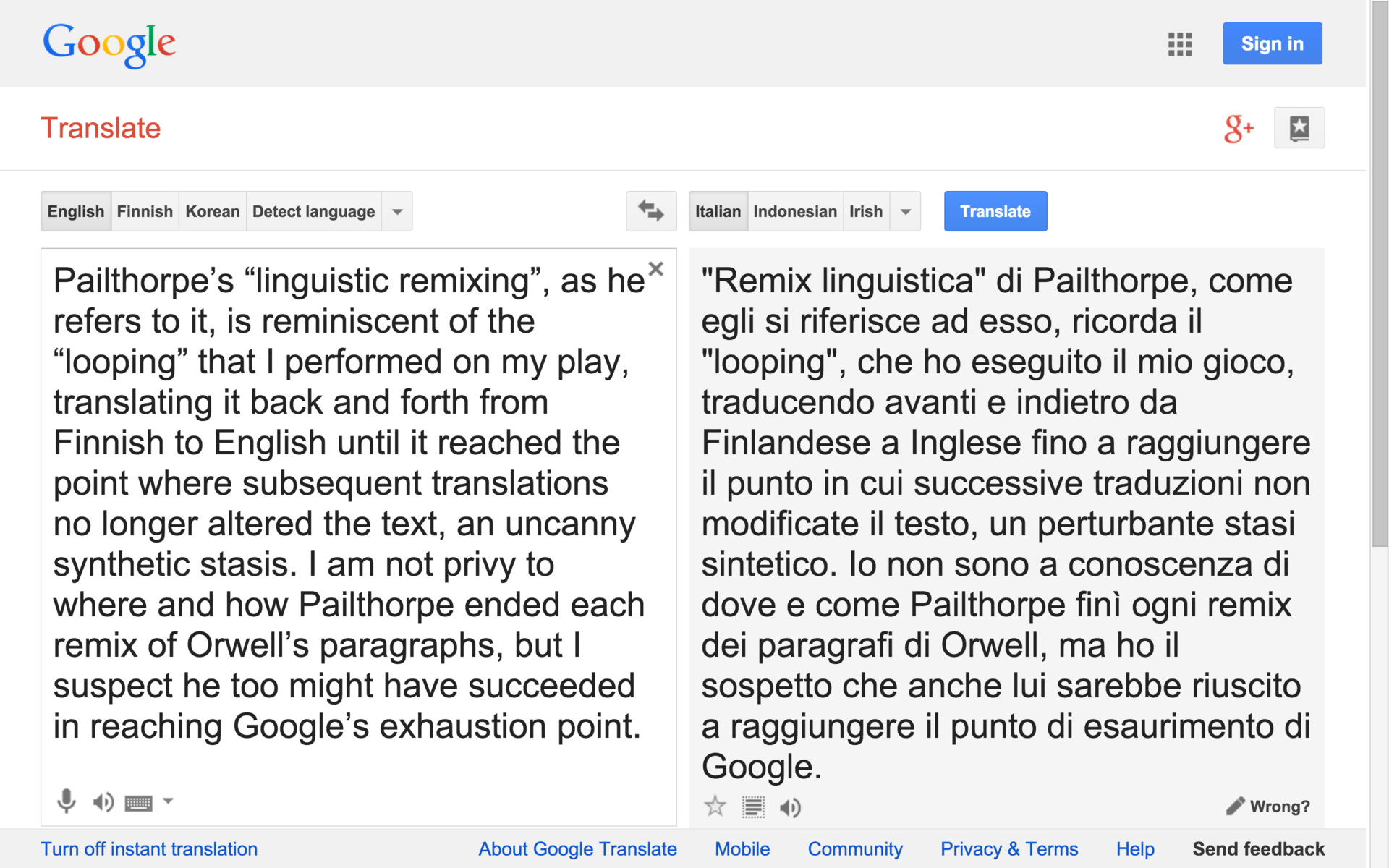Screen dimensions: 1389x868
Task: Clear the source text with X
Action: point(655,269)
